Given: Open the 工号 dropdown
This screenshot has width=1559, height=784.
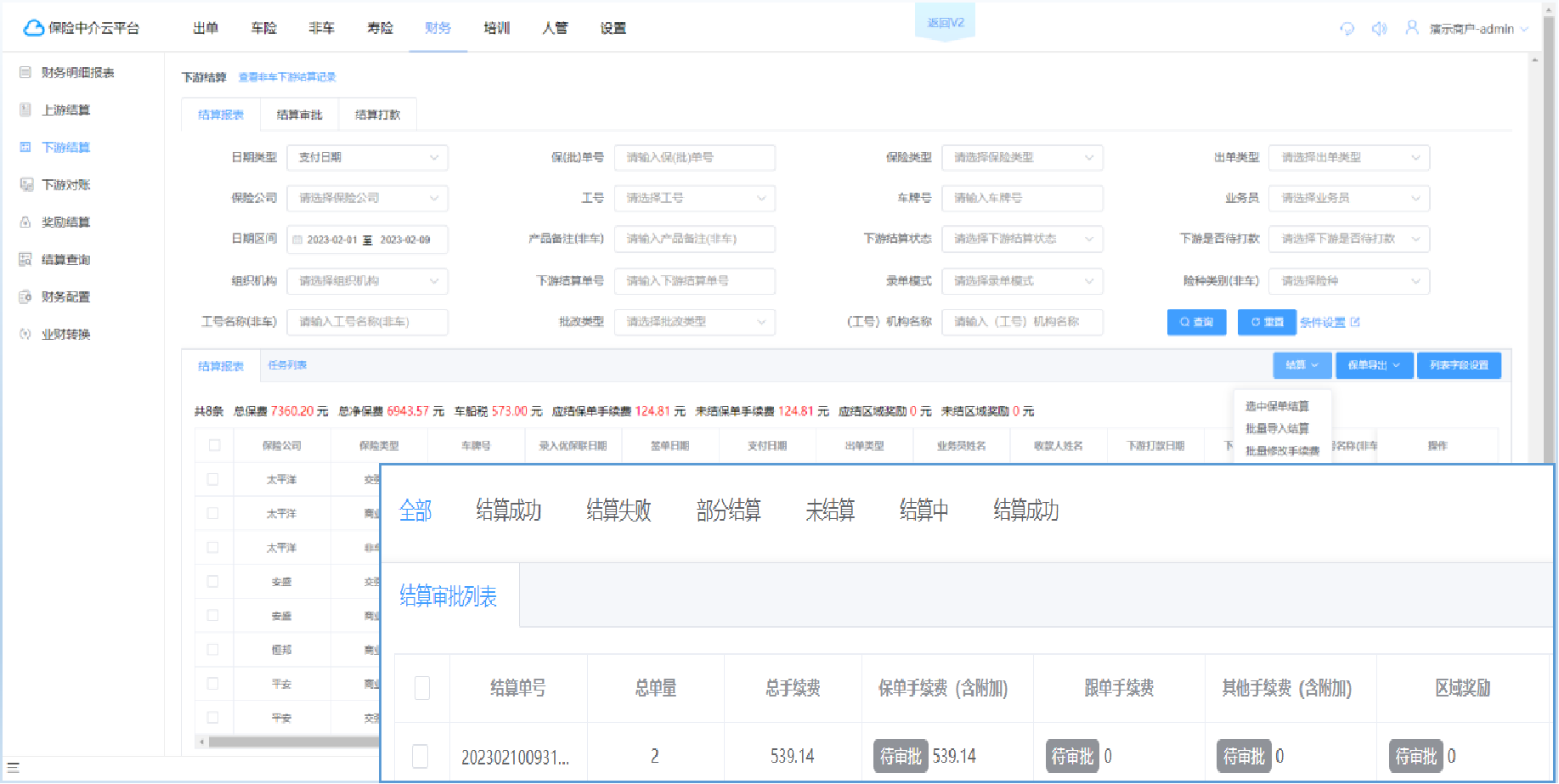Looking at the screenshot, I should coord(694,198).
